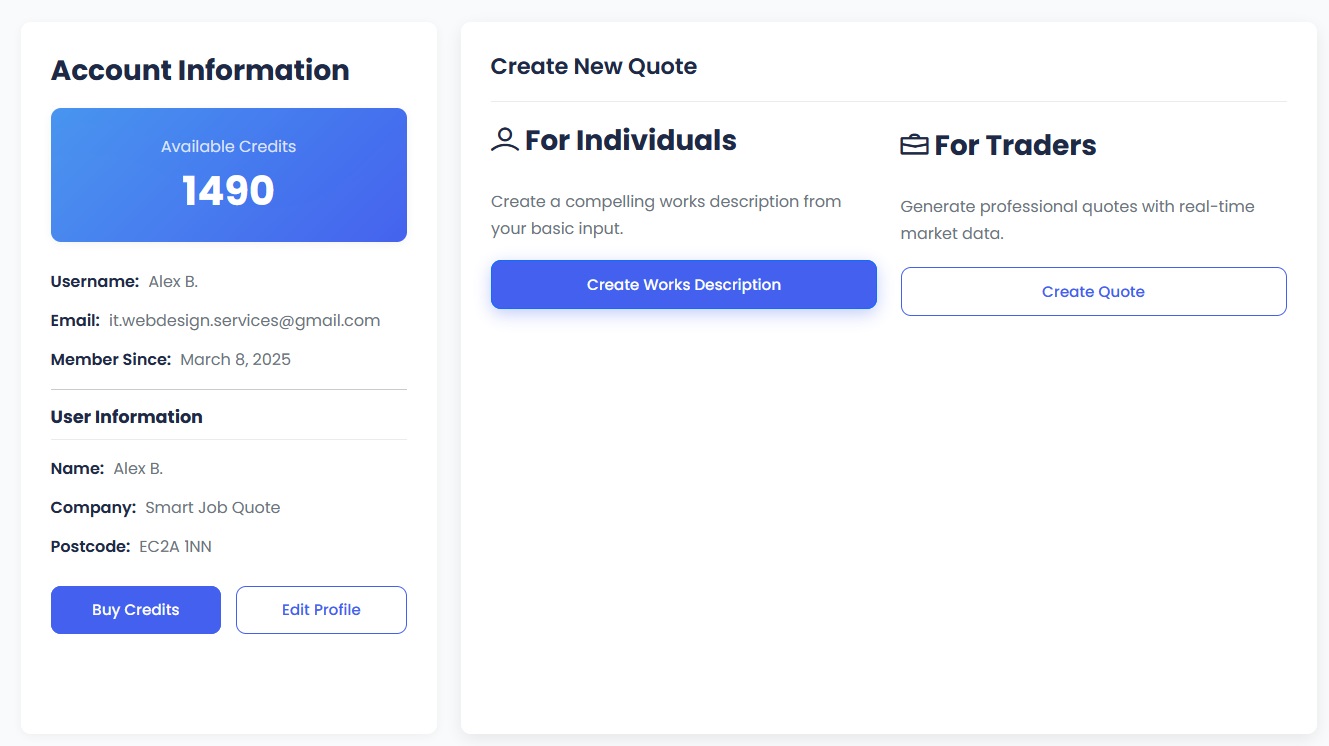Image resolution: width=1329 pixels, height=746 pixels.
Task: Click the For Individuals heading text
Action: tap(631, 140)
